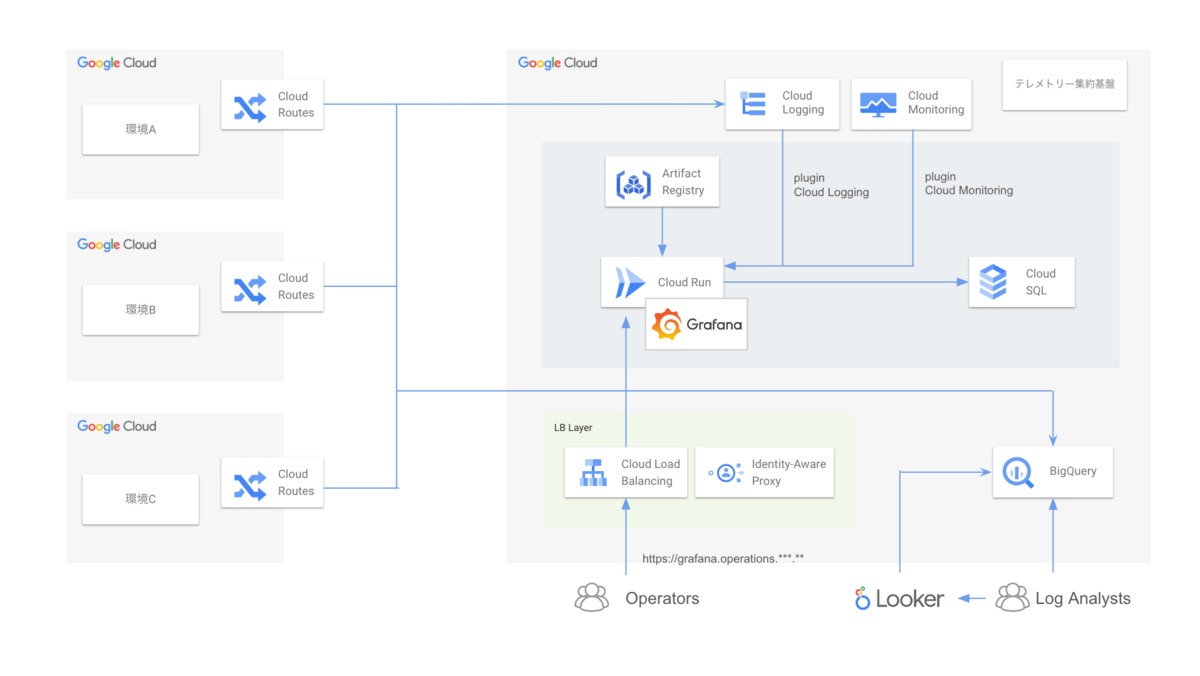The width and height of the screenshot is (1200, 676).
Task: Select the Cloud Monitoring icon
Action: point(879,105)
